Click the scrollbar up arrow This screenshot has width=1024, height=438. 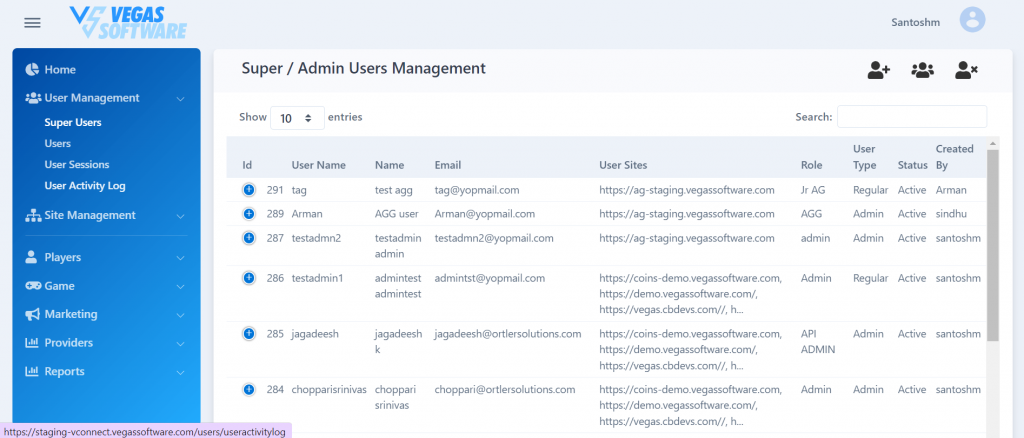[x=993, y=143]
